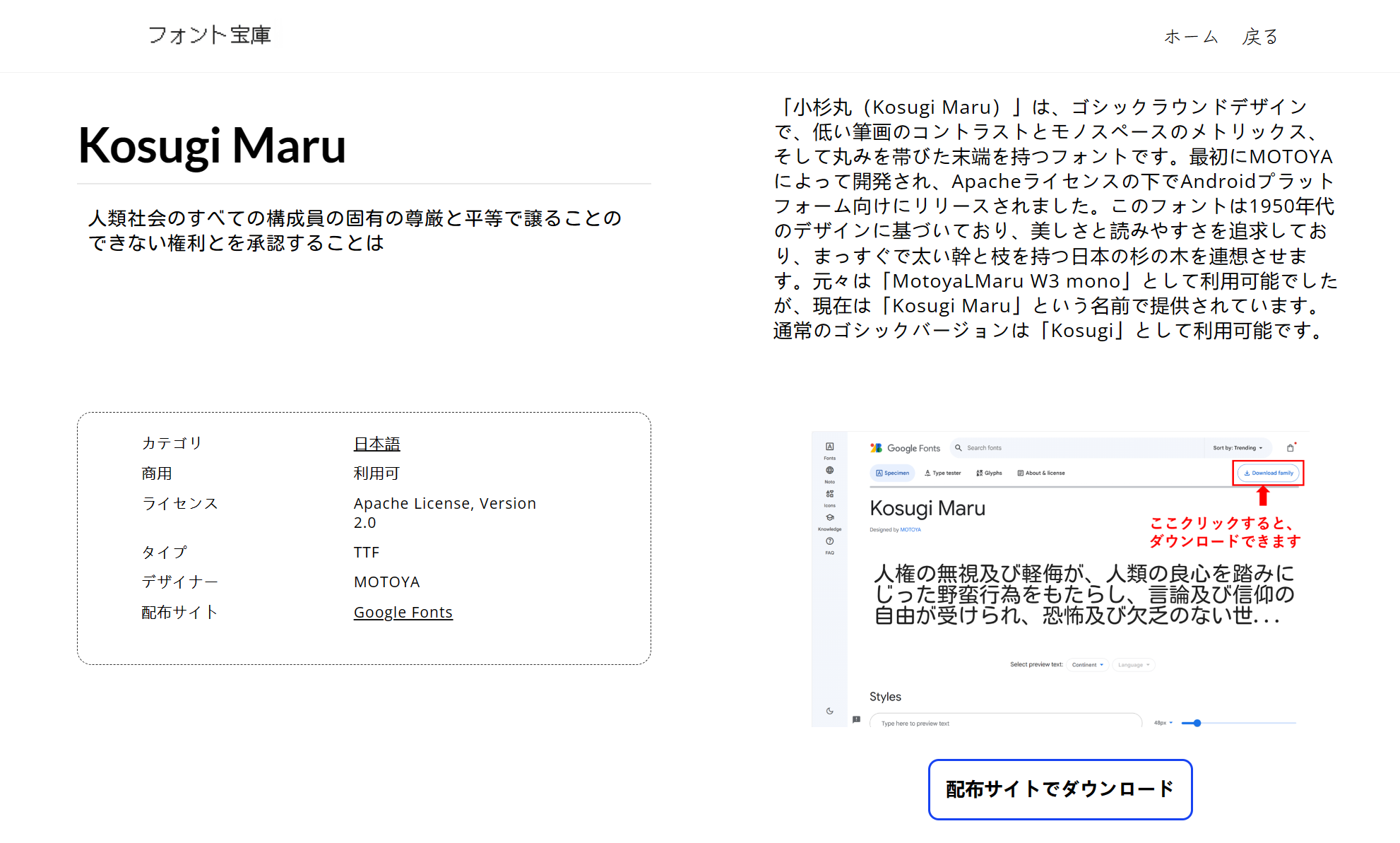
Task: Click the Fonts icon in screenshot sidebar
Action: point(829,447)
